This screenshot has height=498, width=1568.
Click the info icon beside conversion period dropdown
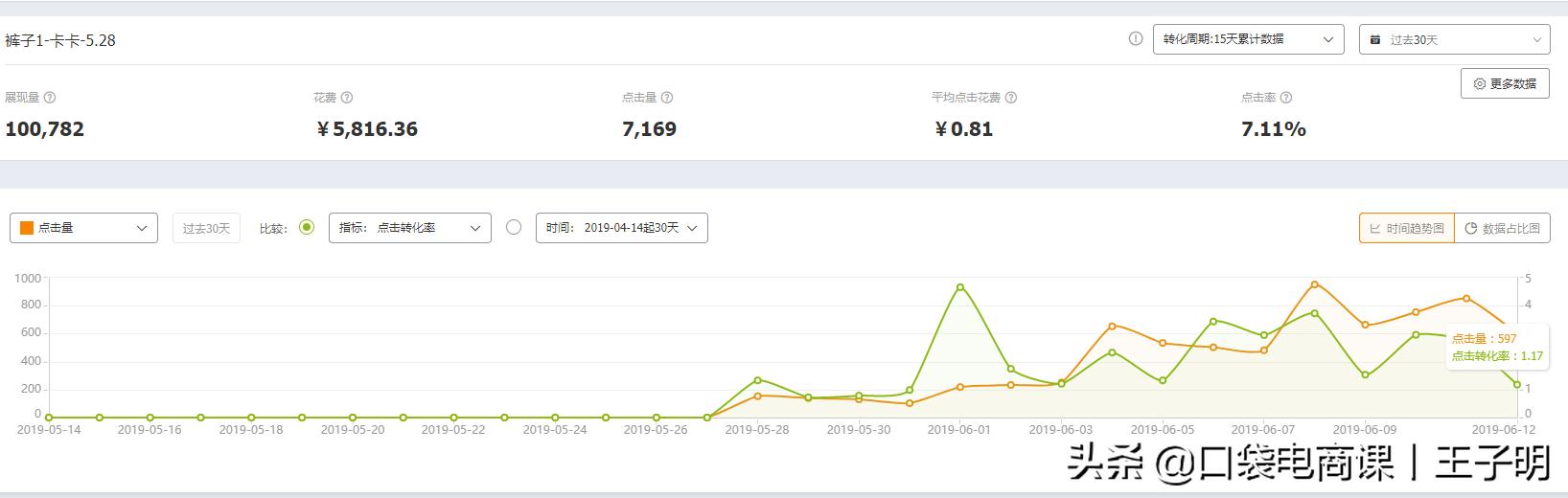[1136, 39]
